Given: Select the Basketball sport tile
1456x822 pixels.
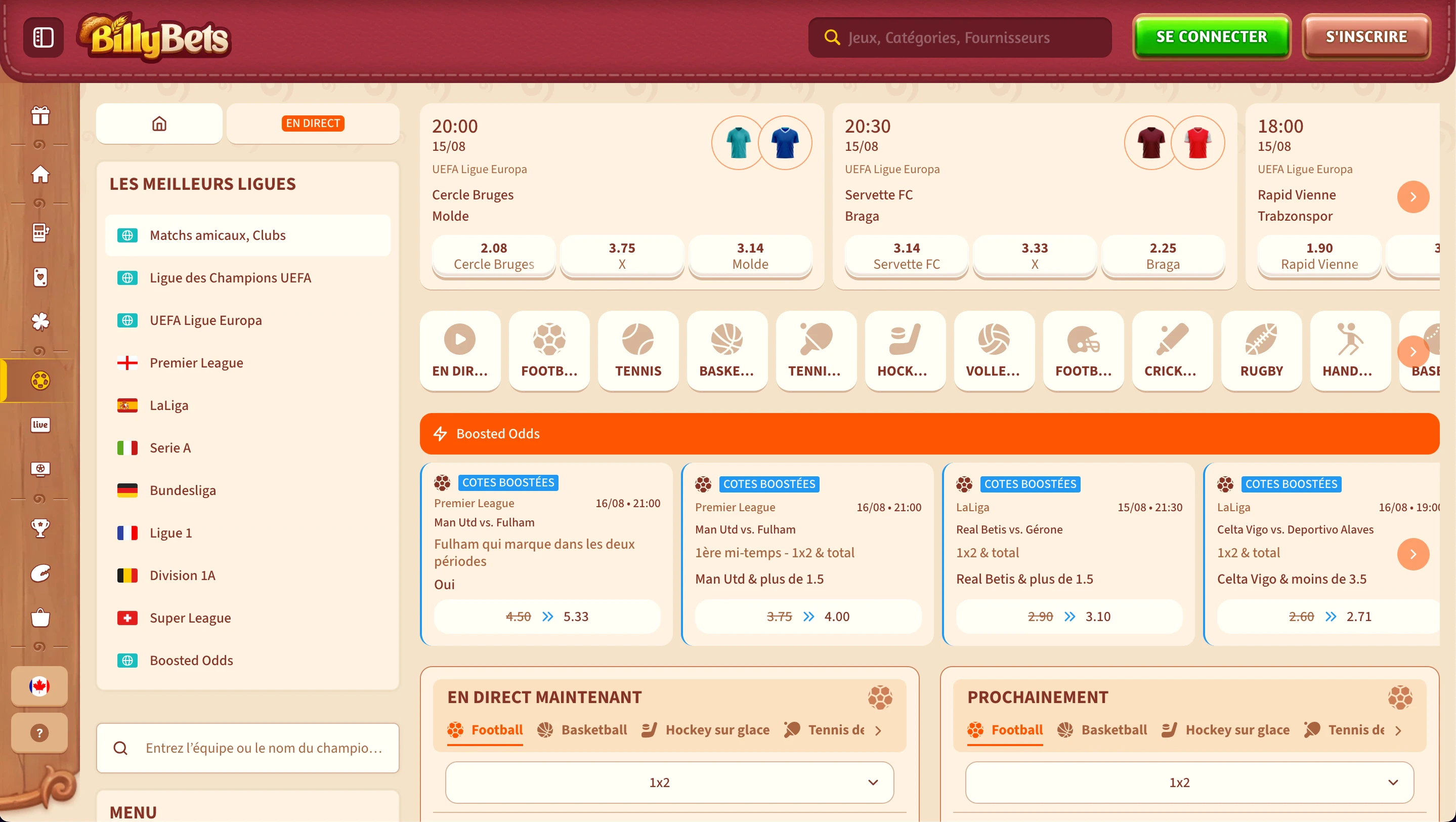Looking at the screenshot, I should point(727,350).
